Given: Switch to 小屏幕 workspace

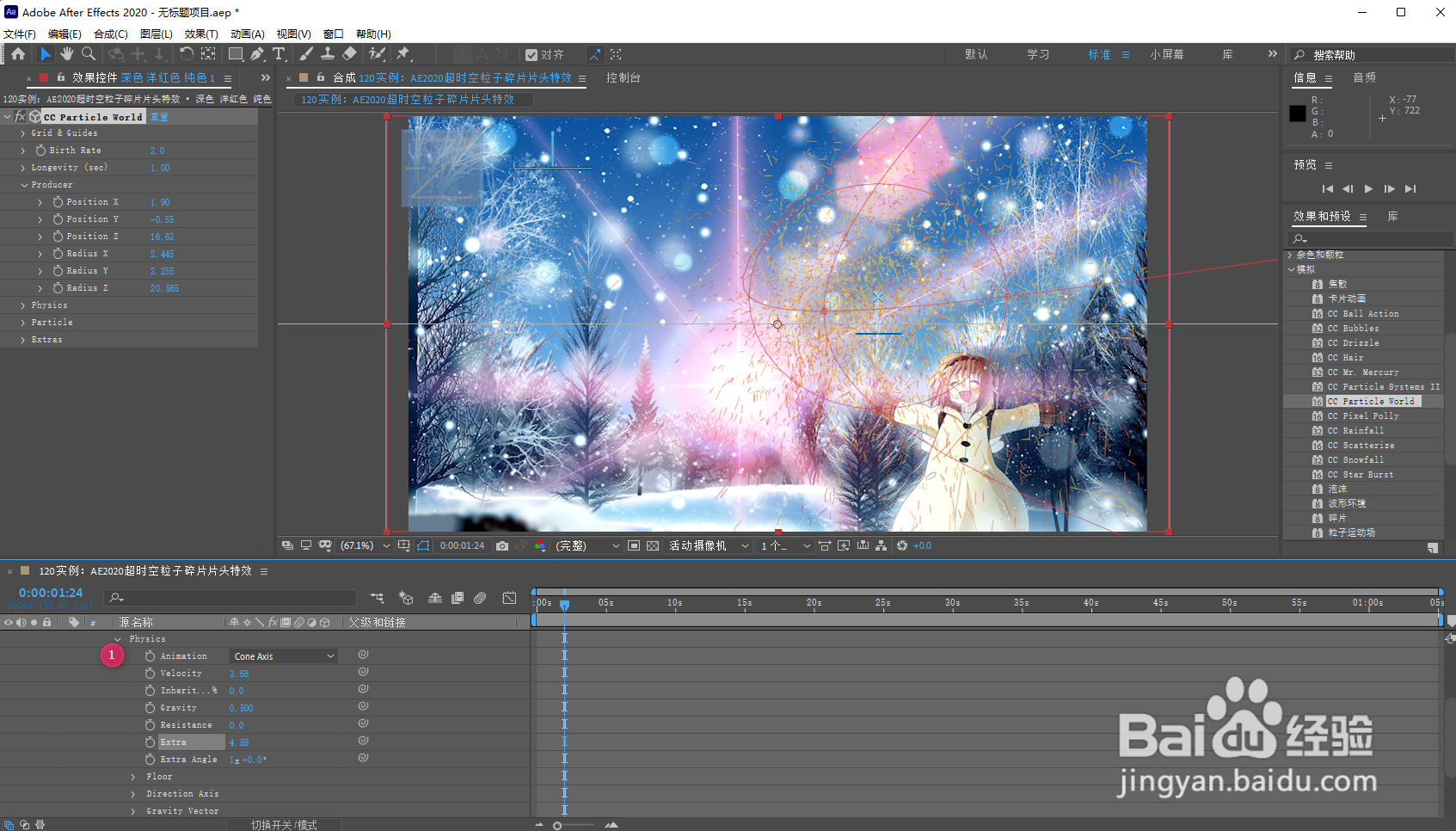Looking at the screenshot, I should [x=1167, y=54].
